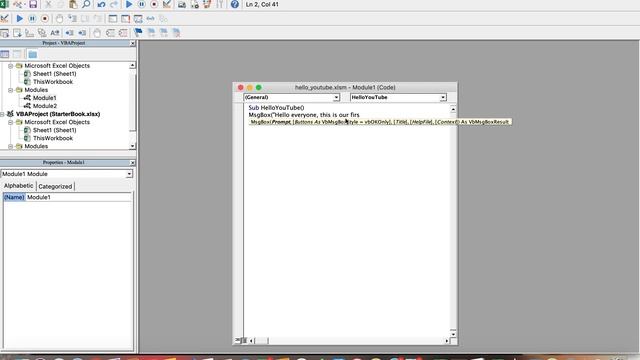The height and width of the screenshot is (360, 640).
Task: Select Module1 in the project tree
Action: point(44,98)
